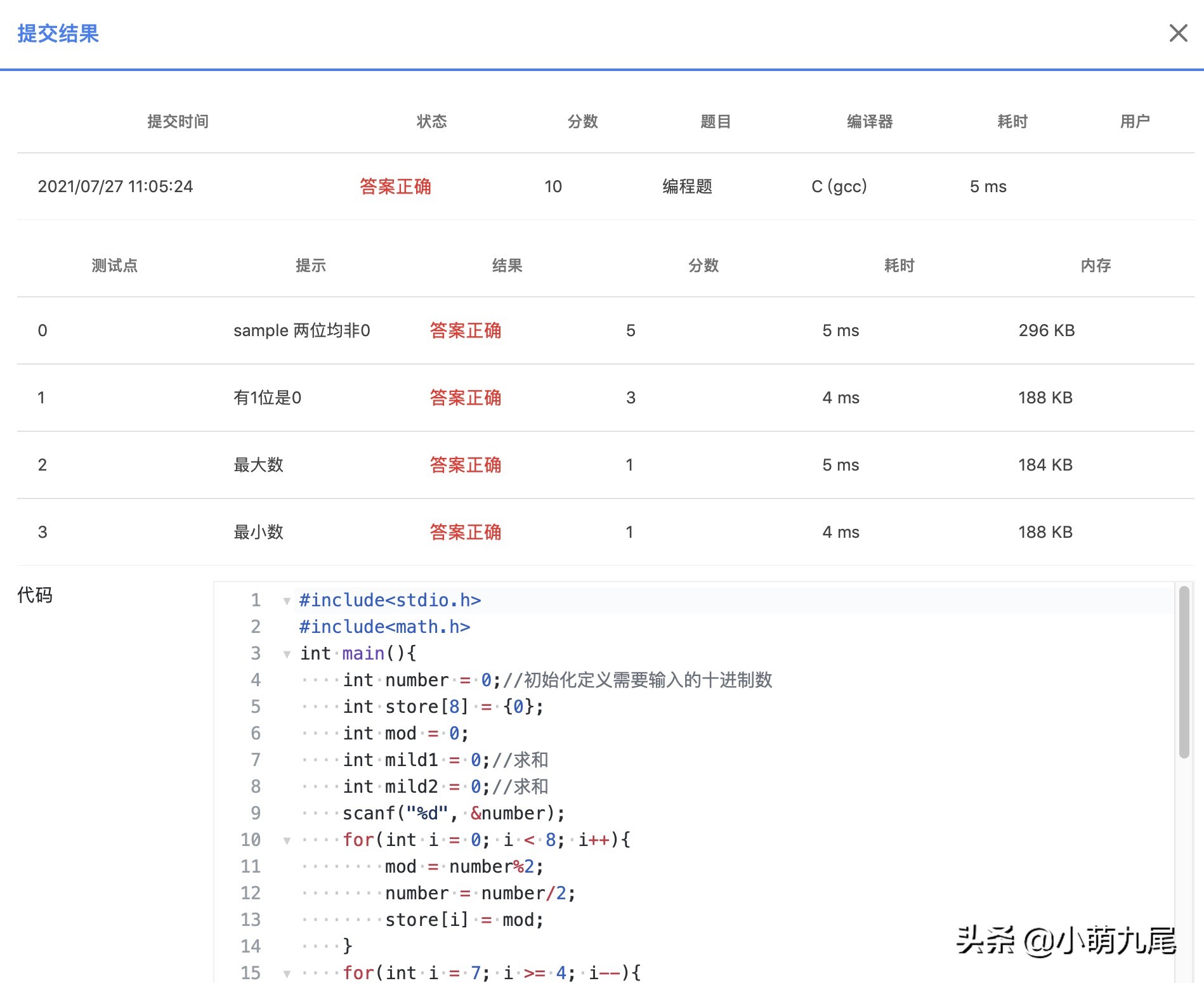Image resolution: width=1204 pixels, height=983 pixels.
Task: Click code line int store[8] = {0};
Action: [443, 706]
